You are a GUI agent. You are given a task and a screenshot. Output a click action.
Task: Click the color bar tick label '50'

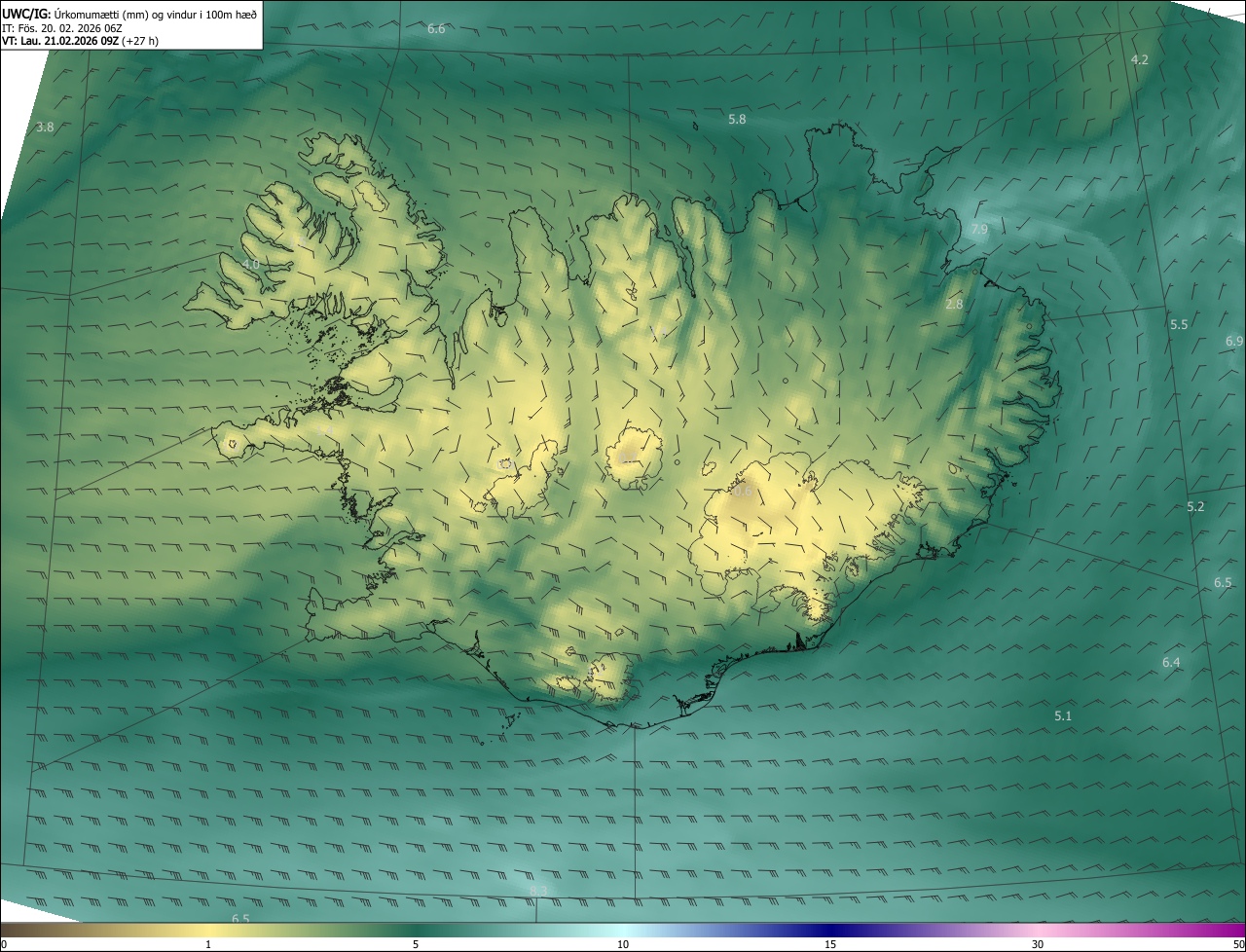pos(1238,944)
